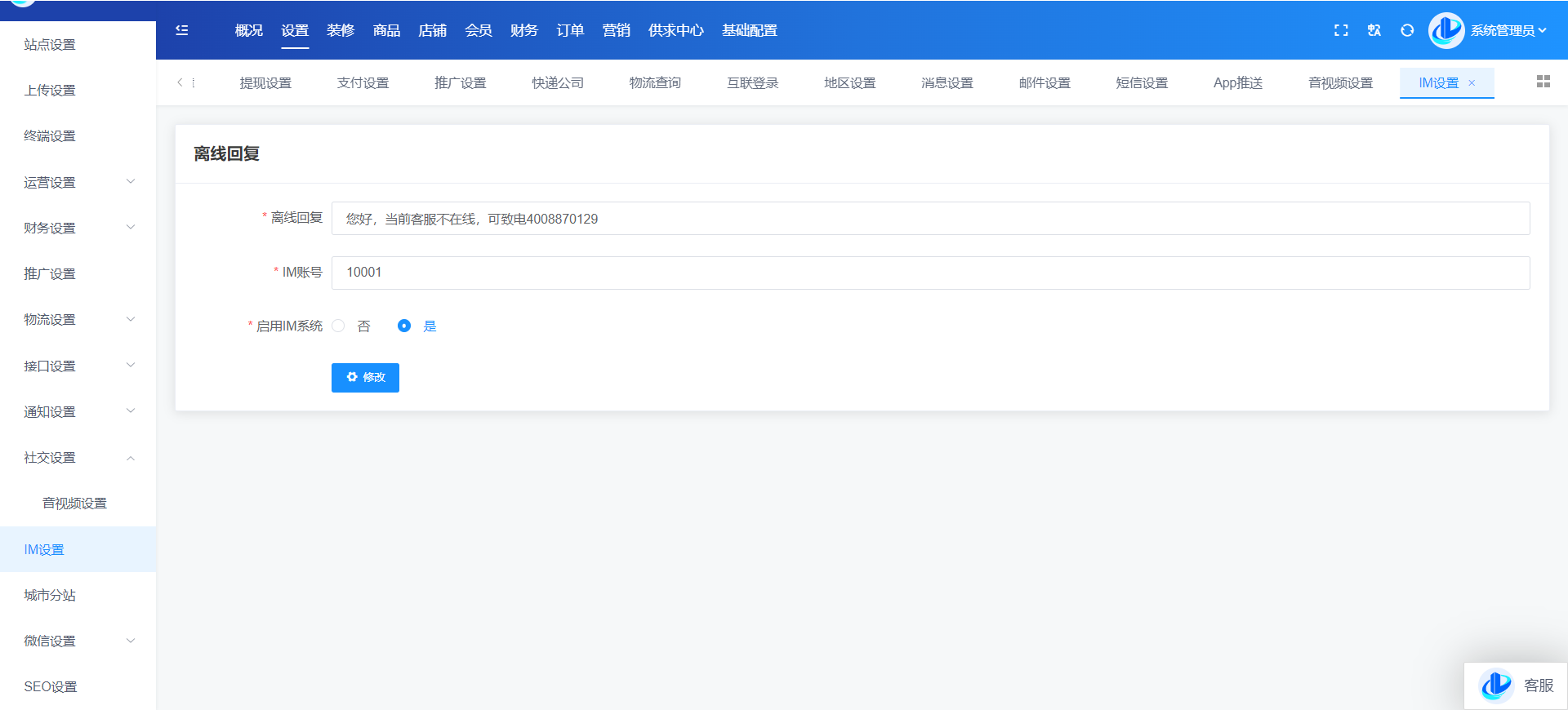The image size is (1568, 710).
Task: Click the refresh icon in top bar
Action: [1407, 30]
